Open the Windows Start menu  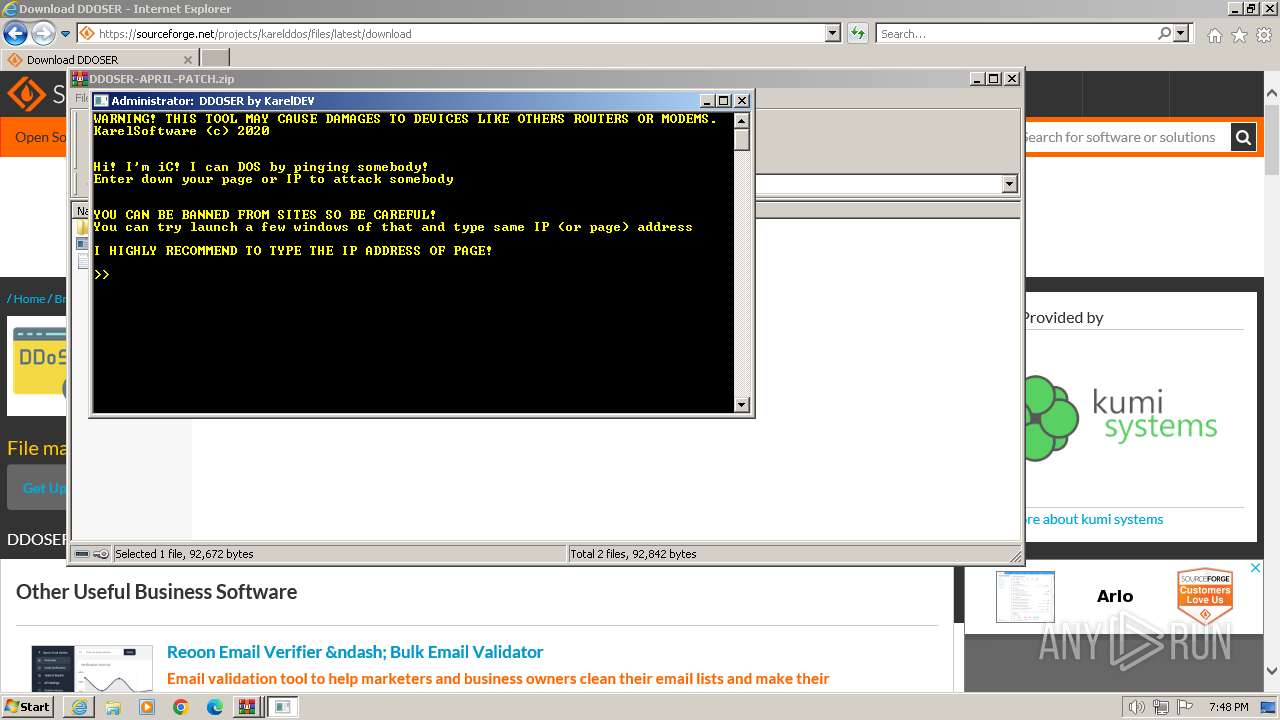click(x=27, y=706)
